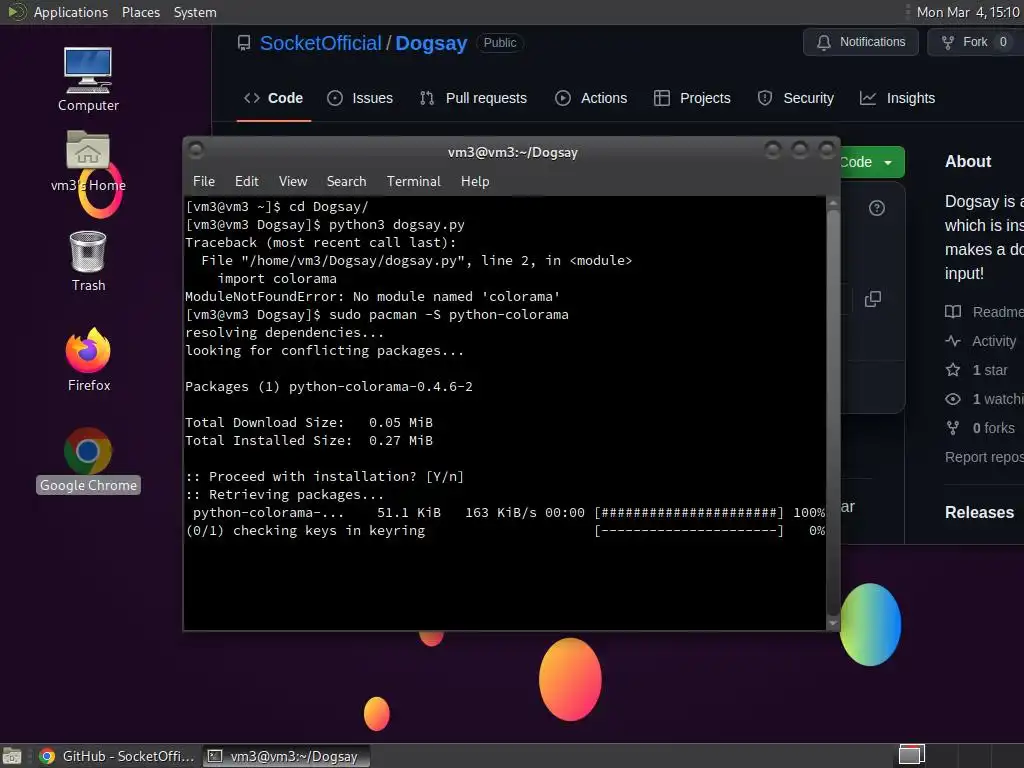Open the Issues tab
The image size is (1024, 768).
360,98
